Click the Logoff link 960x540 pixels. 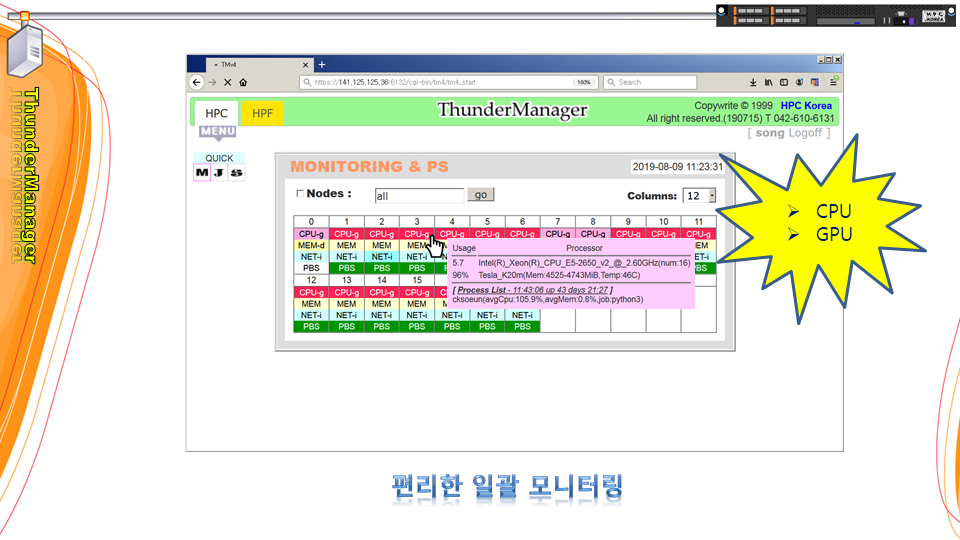point(805,133)
